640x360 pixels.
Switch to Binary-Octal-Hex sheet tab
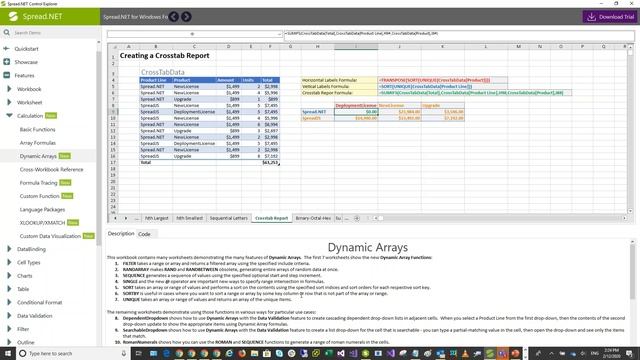click(x=313, y=218)
